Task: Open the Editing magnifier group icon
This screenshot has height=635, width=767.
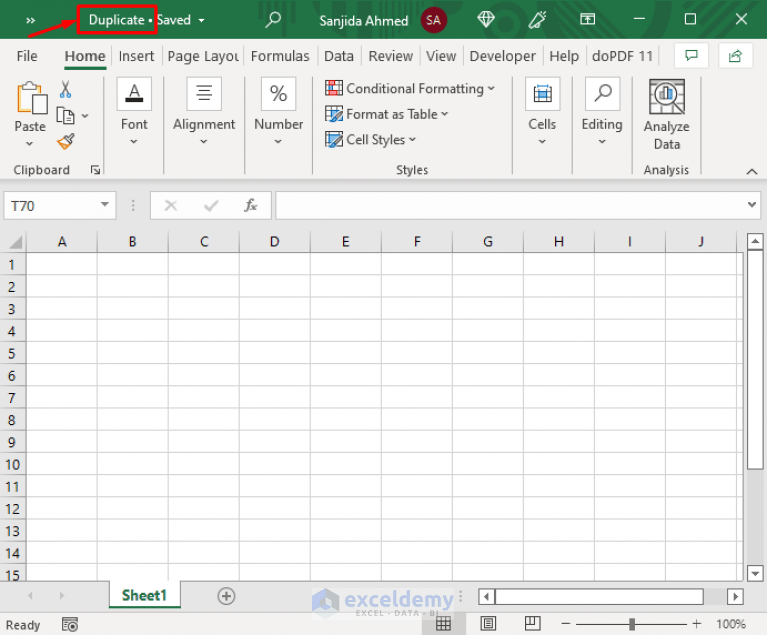Action: point(602,93)
